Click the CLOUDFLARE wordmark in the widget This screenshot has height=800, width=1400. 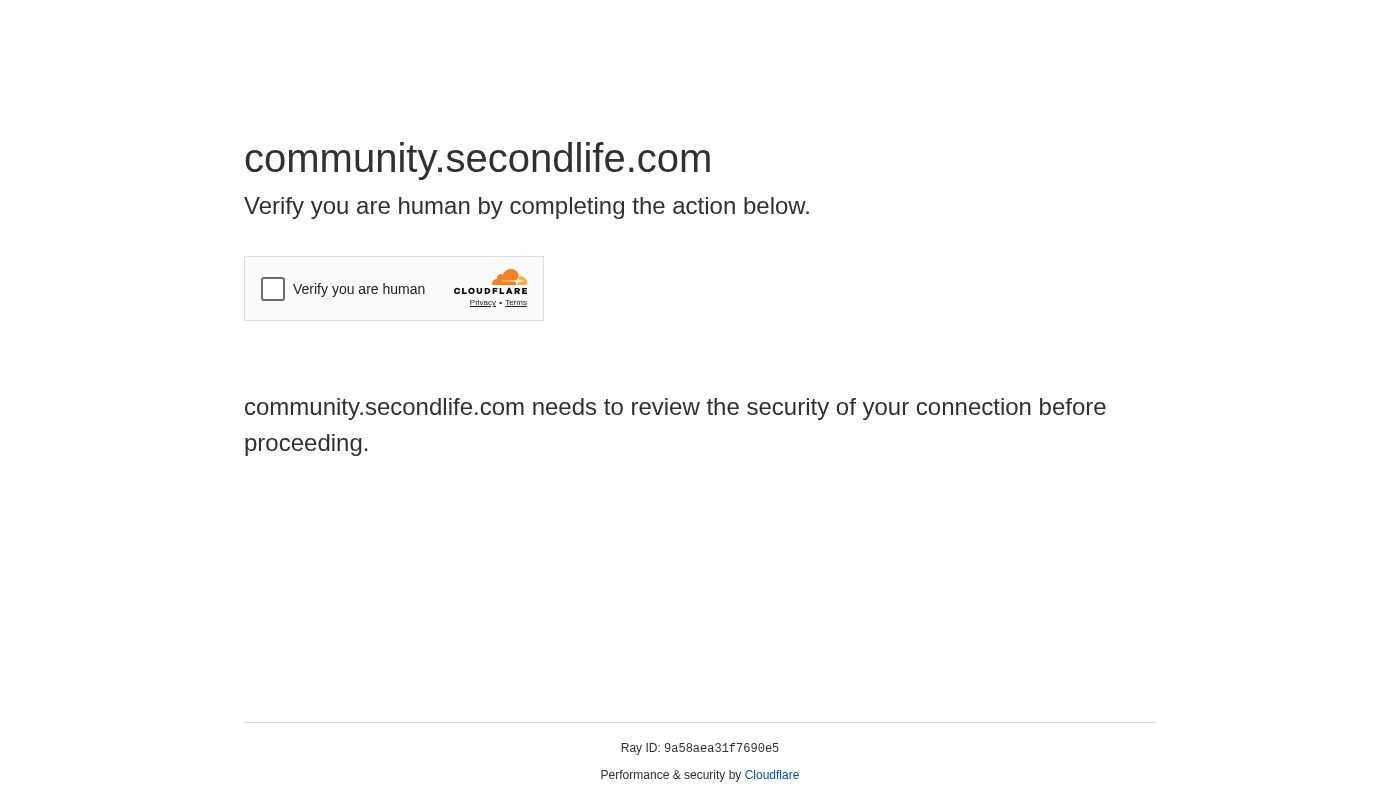(490, 291)
